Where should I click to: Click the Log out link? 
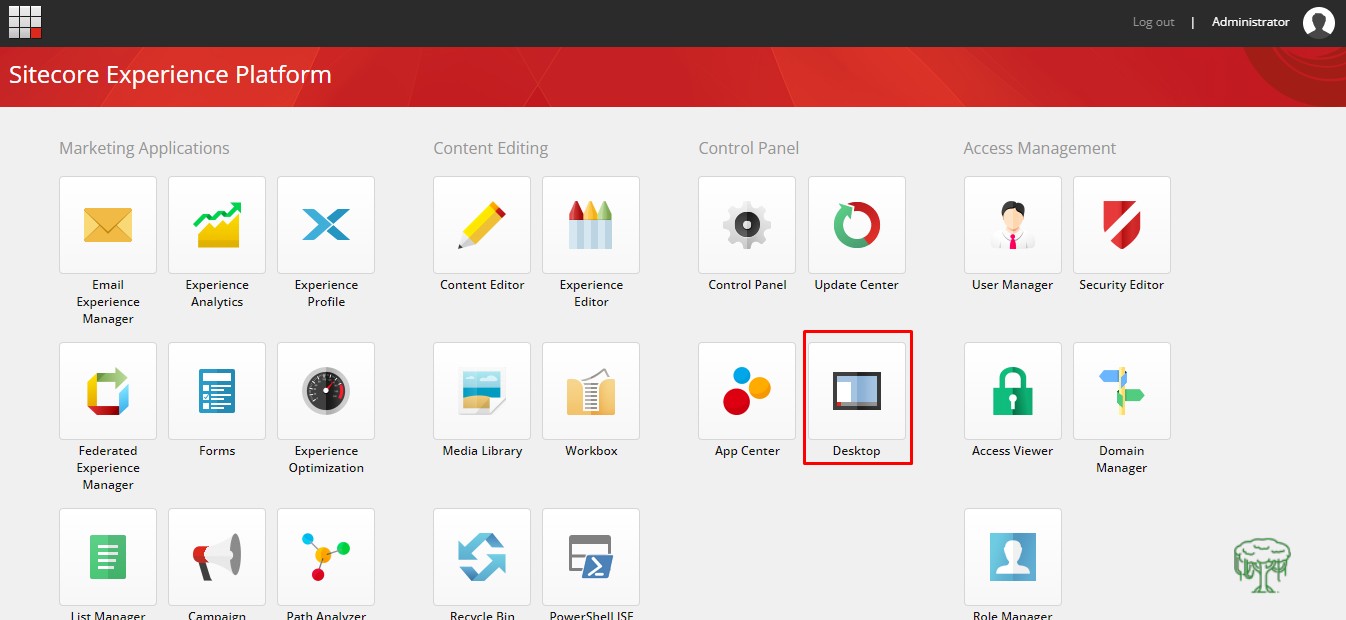coord(1153,22)
